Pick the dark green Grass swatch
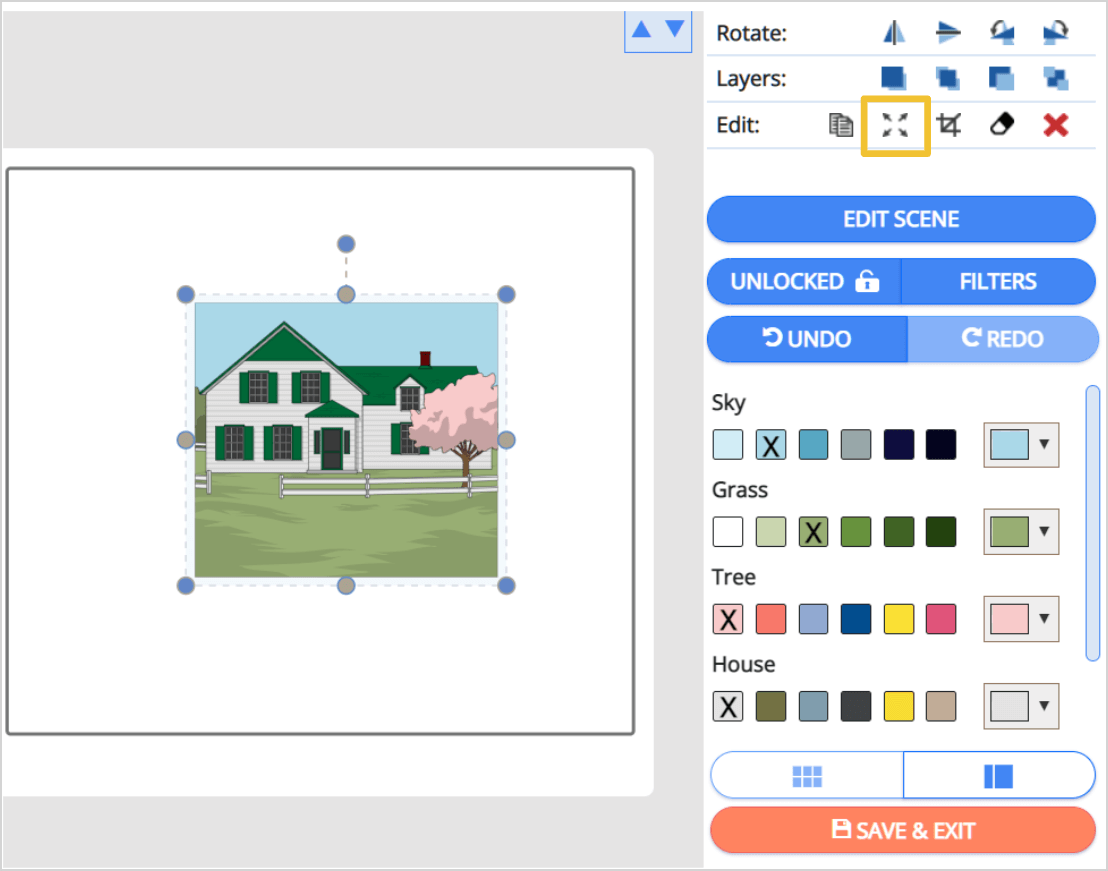Screen dimensions: 1108x871 [x=899, y=531]
